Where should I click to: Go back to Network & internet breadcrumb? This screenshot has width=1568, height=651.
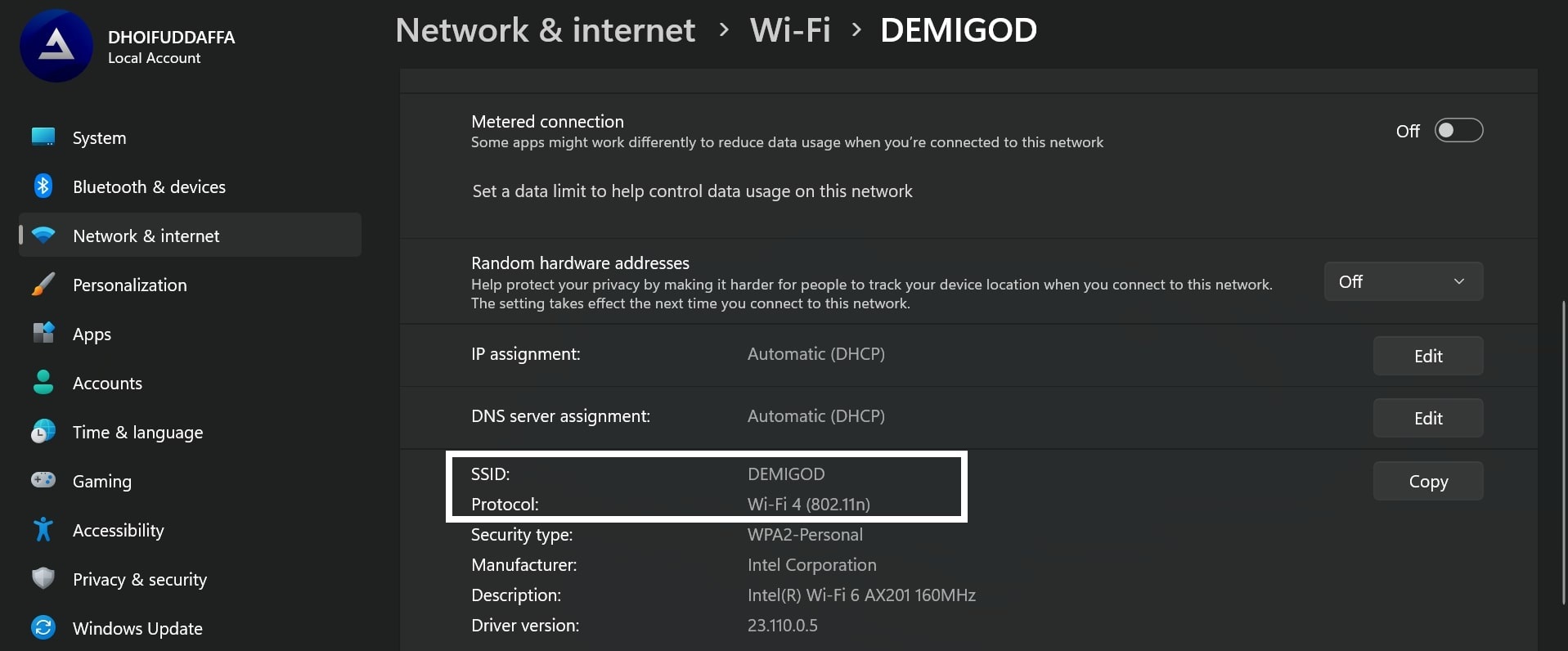click(546, 31)
